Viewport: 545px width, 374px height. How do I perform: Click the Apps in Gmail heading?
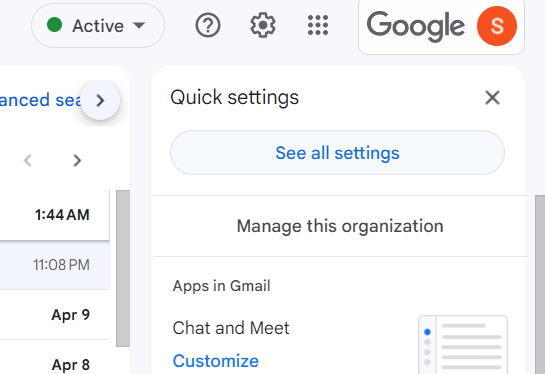tap(221, 286)
